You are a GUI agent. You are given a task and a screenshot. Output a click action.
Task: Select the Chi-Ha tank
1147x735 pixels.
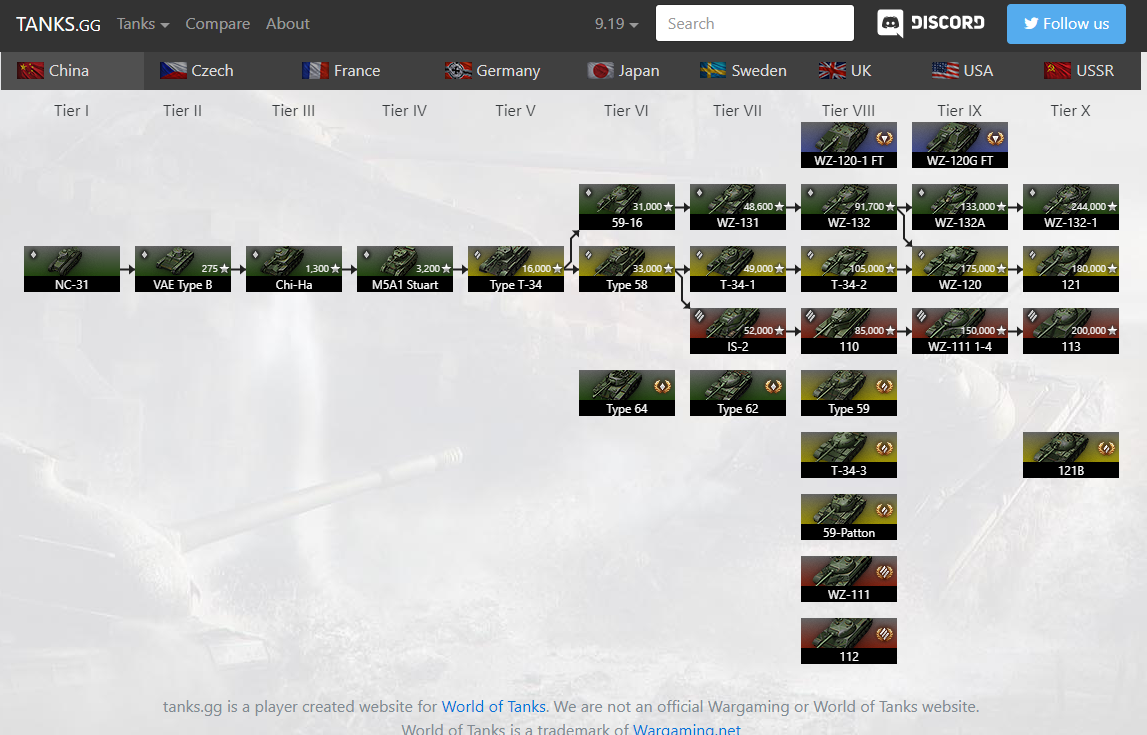coord(294,269)
